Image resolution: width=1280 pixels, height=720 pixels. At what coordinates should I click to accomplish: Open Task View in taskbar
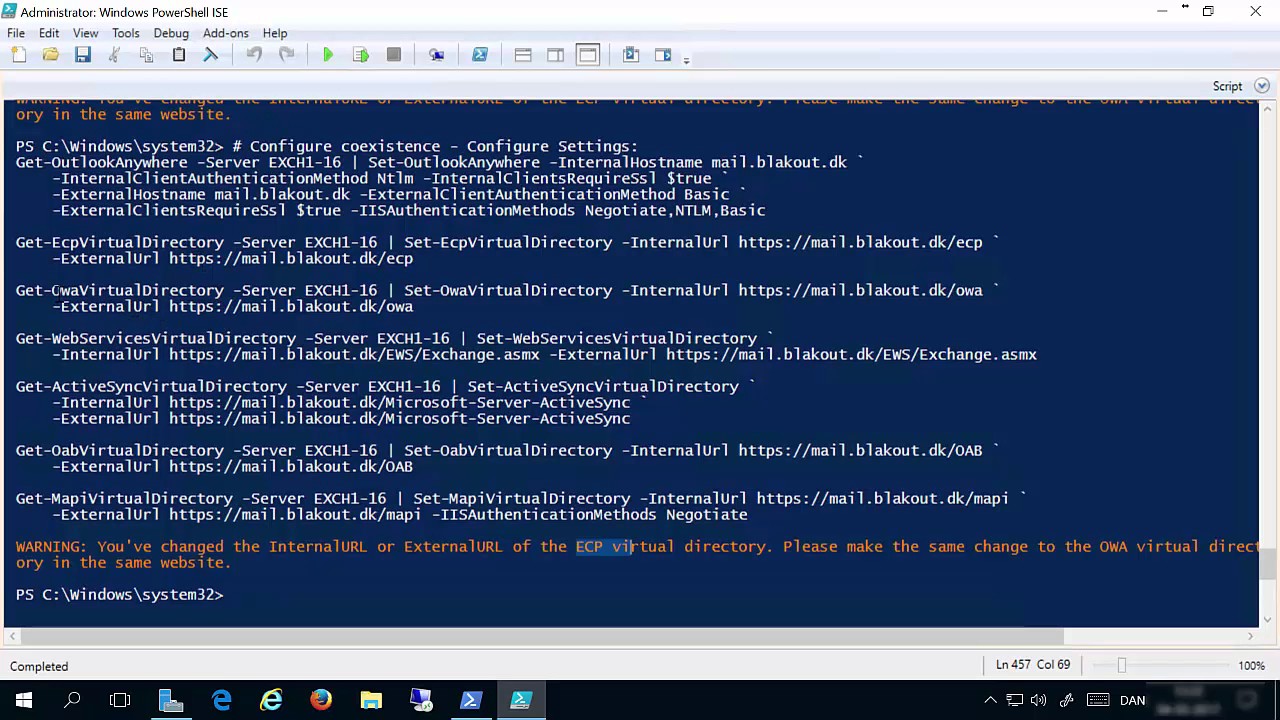pyautogui.click(x=120, y=700)
